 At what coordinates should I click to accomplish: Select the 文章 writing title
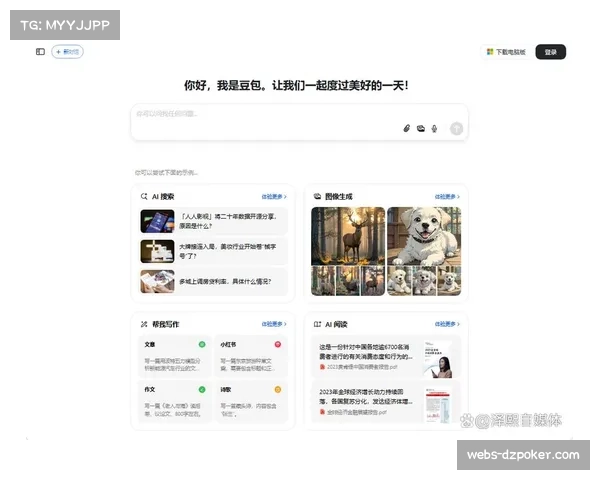150,344
